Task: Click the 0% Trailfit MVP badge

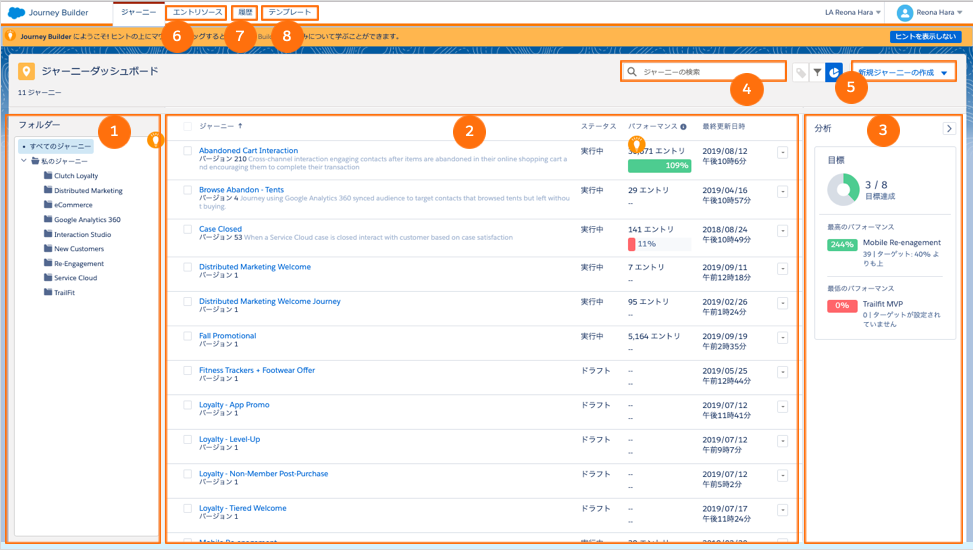Action: pyautogui.click(x=841, y=305)
